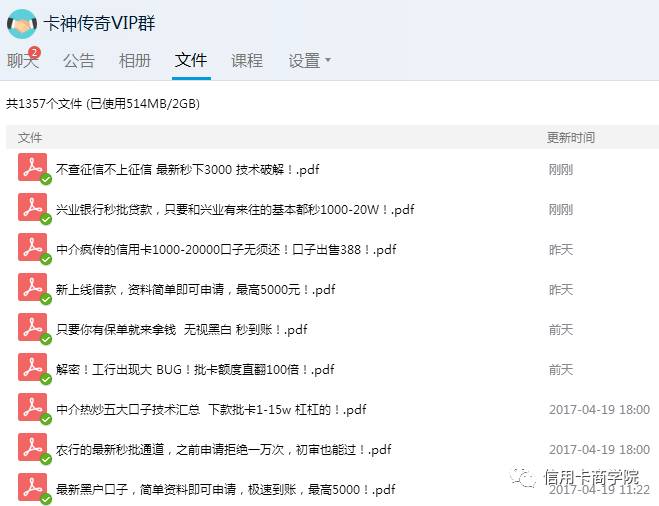
Task: Click PDF icon for 兴业银行秒批贷款 file
Action: (33, 208)
